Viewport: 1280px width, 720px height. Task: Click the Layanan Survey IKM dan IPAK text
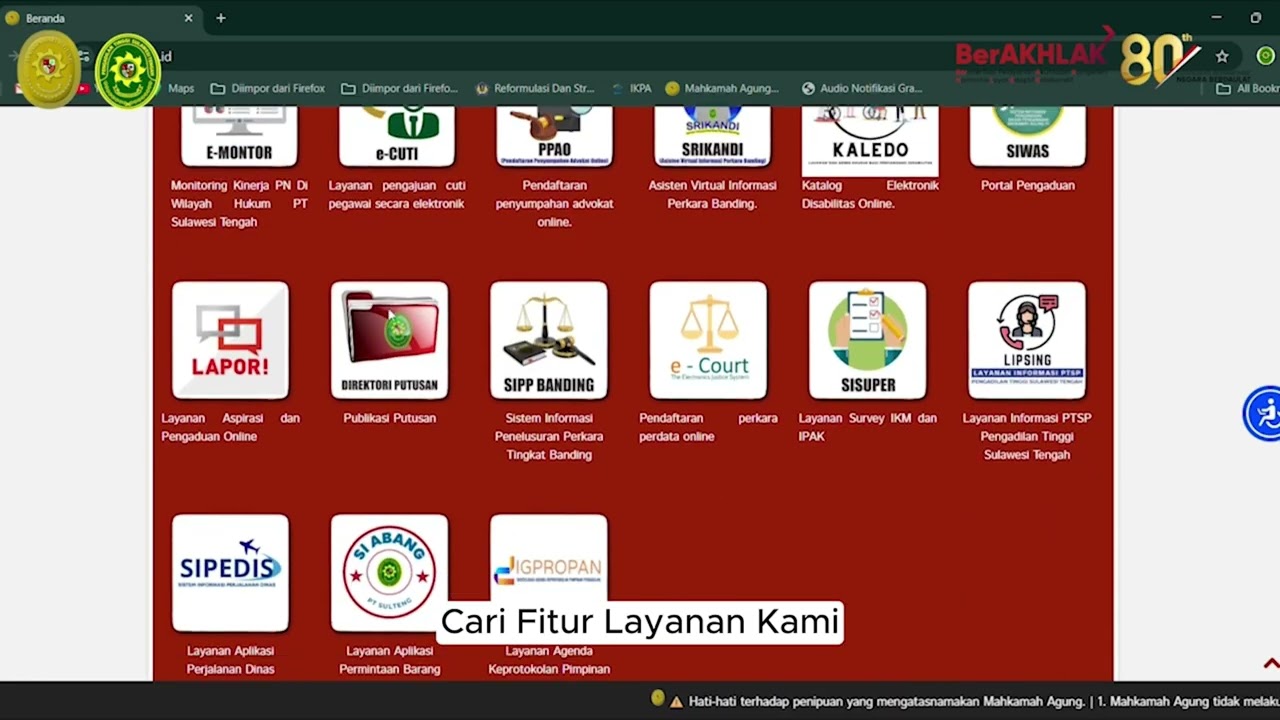[x=868, y=427]
